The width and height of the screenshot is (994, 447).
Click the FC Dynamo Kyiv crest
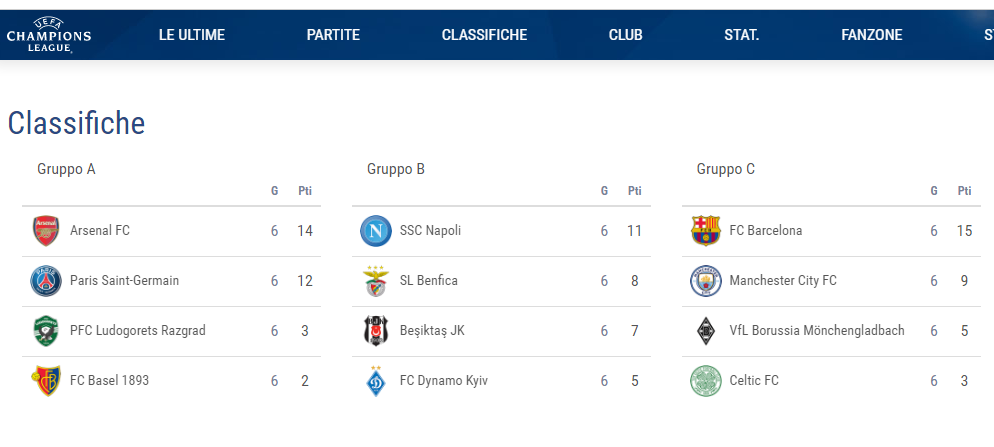pyautogui.click(x=376, y=381)
